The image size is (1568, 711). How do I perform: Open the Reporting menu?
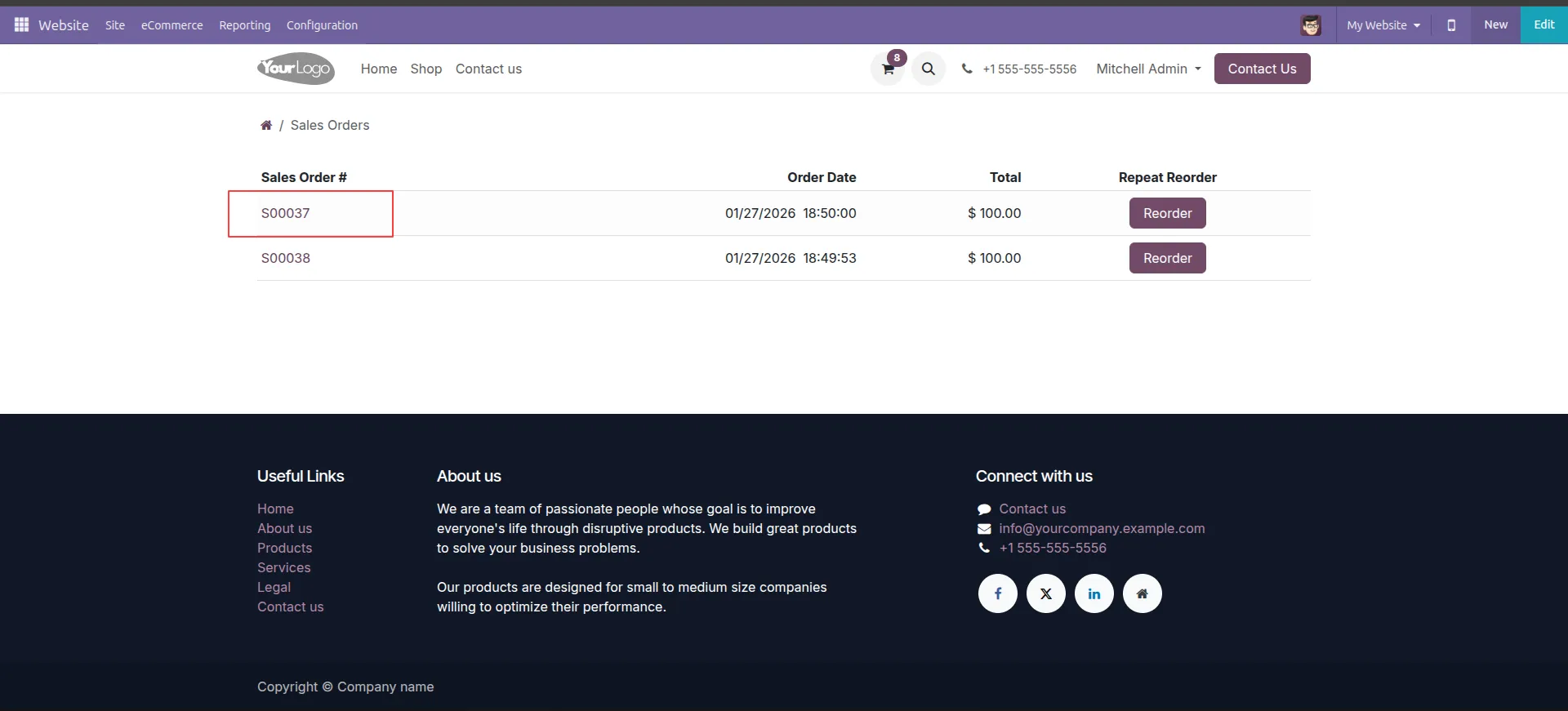tap(244, 25)
